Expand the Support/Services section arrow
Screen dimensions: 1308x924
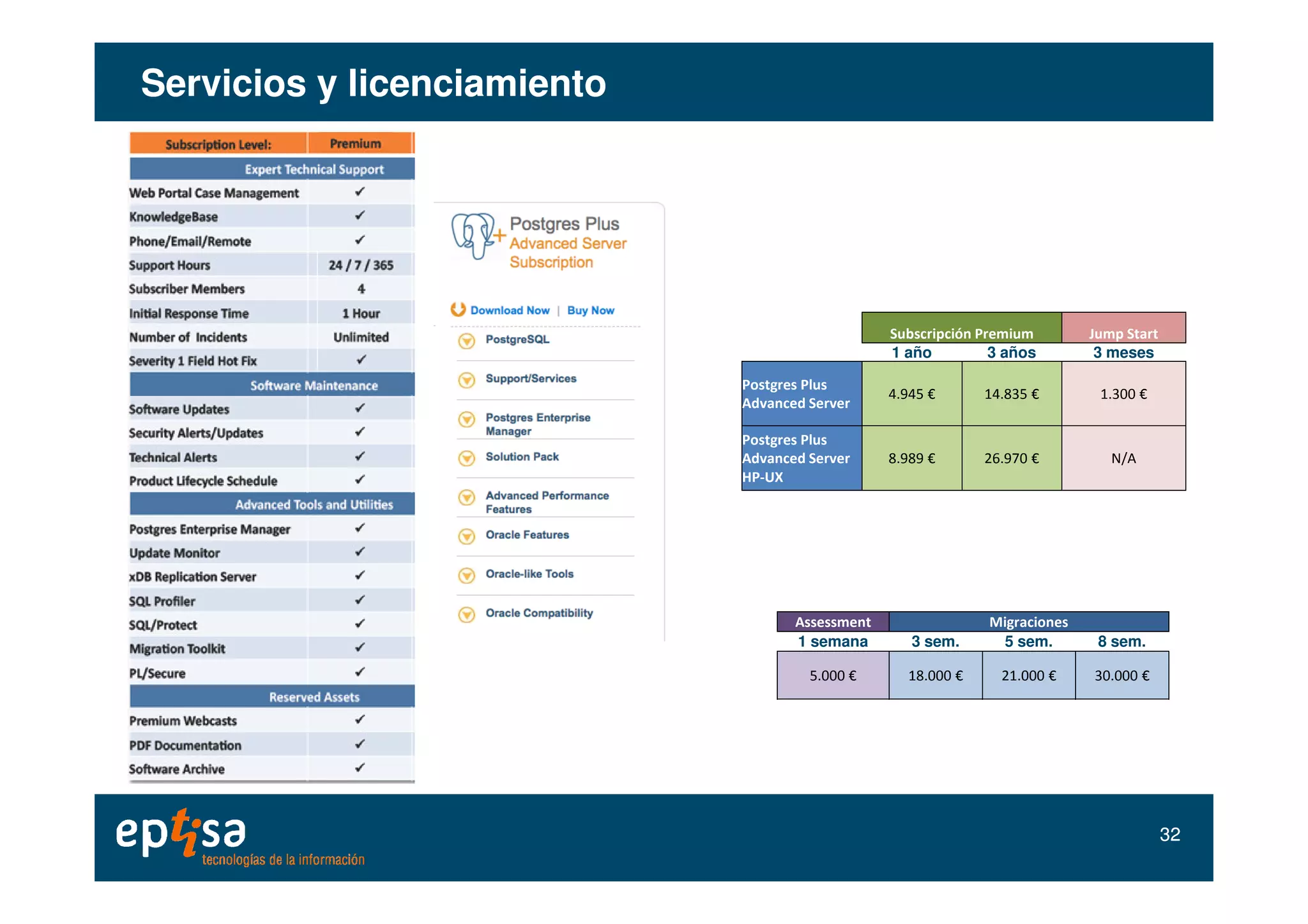pyautogui.click(x=467, y=380)
